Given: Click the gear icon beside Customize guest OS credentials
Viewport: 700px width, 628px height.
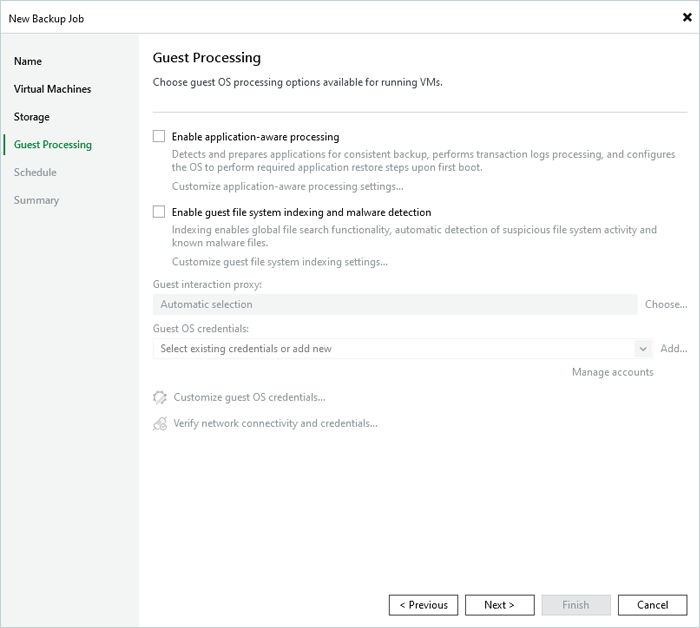Looking at the screenshot, I should click(x=160, y=397).
